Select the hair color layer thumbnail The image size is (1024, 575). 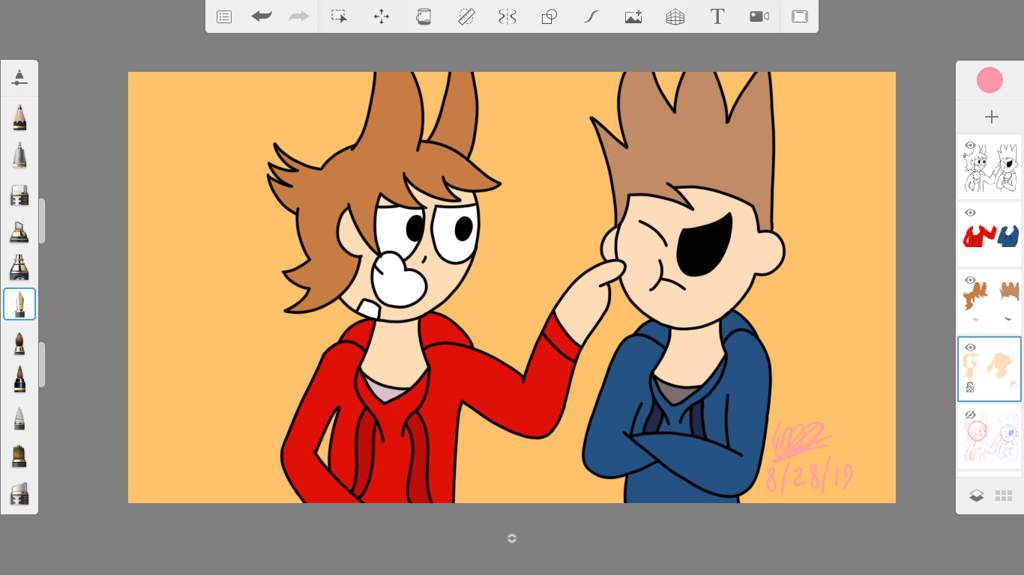tap(990, 302)
